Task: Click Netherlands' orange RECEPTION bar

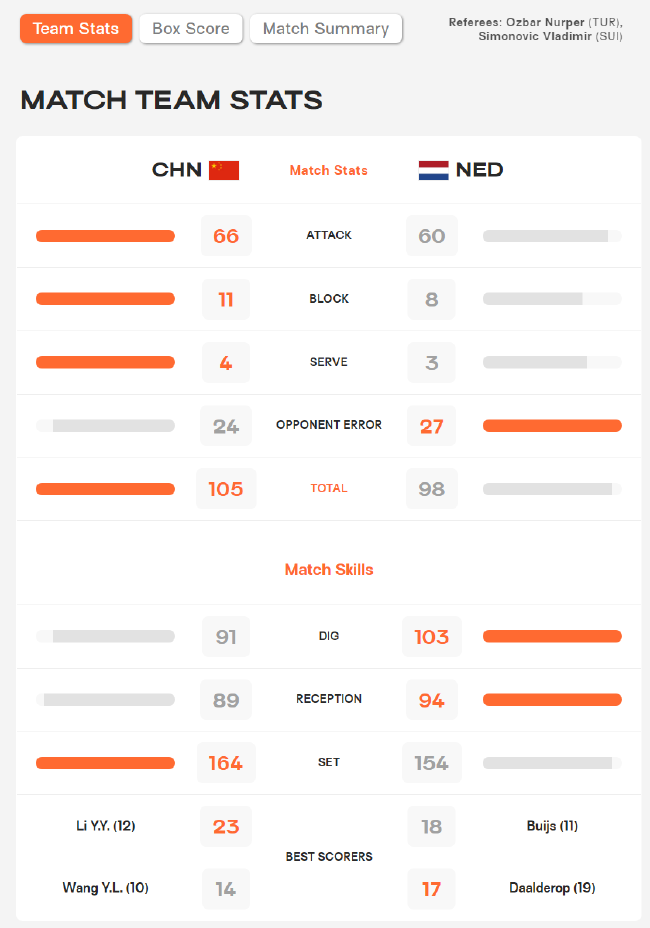Action: pos(552,700)
